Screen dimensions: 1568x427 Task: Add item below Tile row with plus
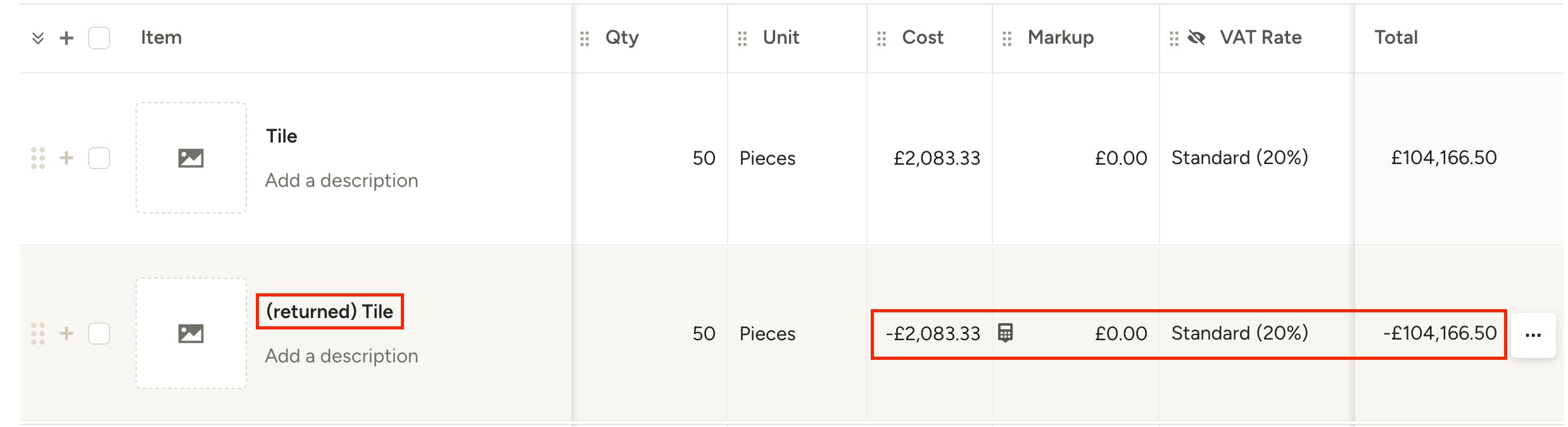click(x=66, y=158)
